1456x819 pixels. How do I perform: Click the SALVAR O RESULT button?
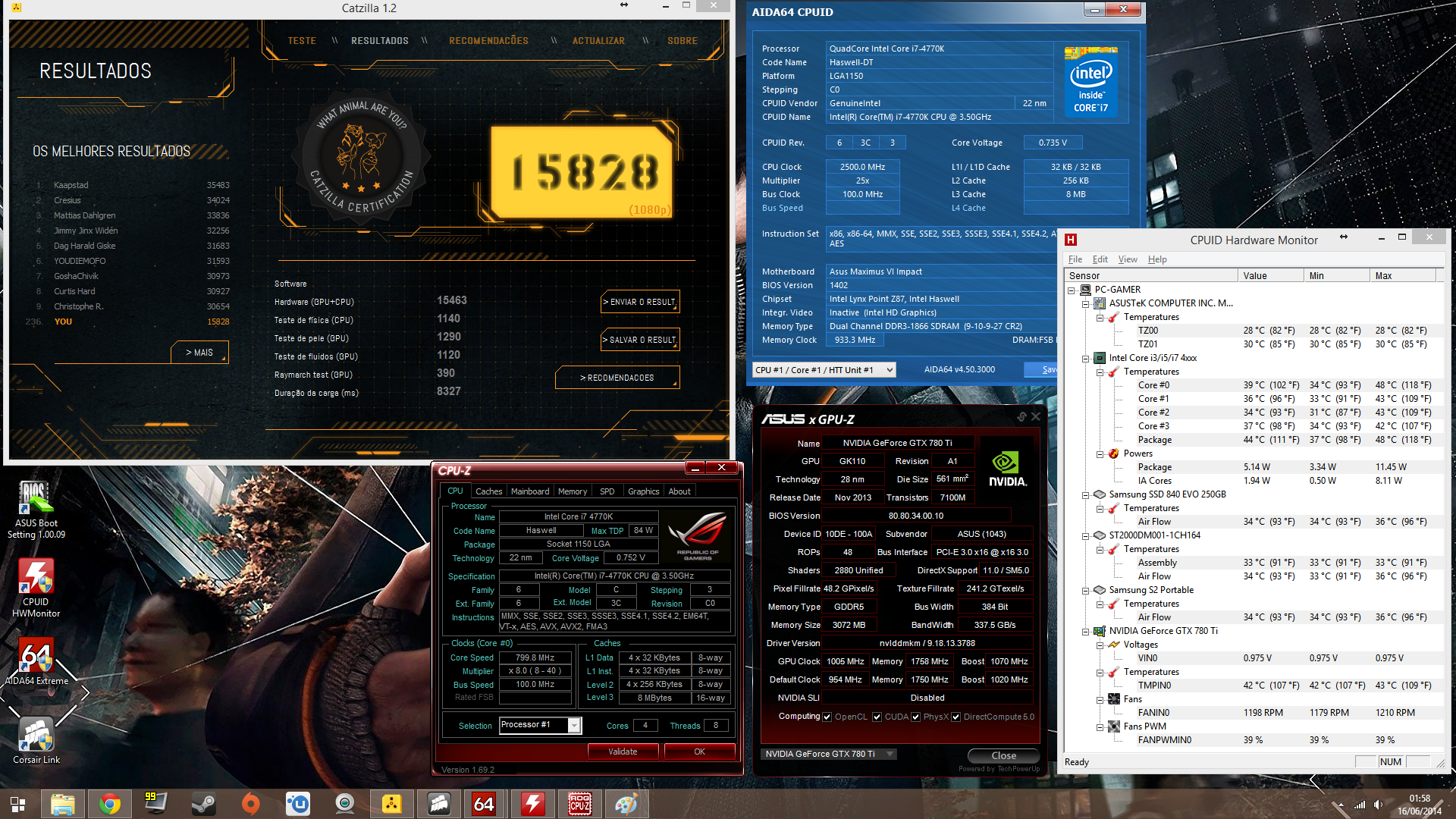pyautogui.click(x=640, y=340)
